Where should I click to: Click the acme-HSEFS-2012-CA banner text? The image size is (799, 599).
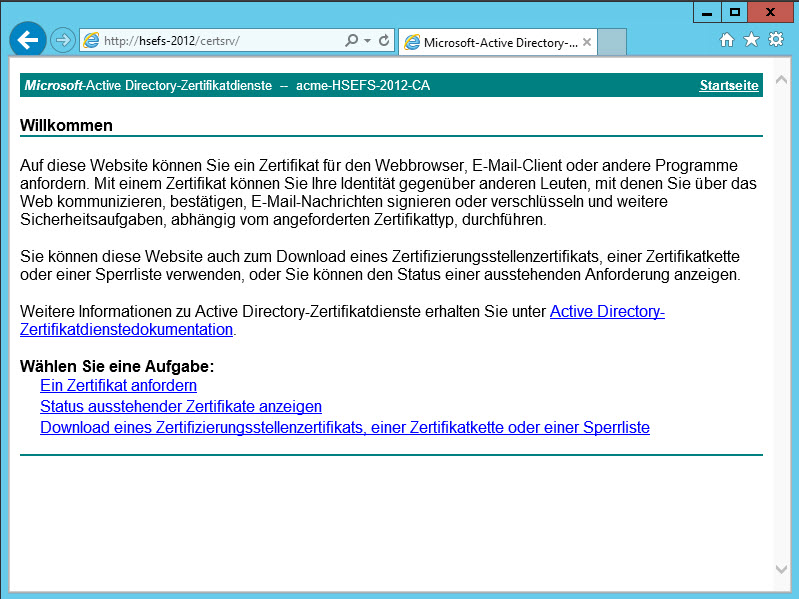coord(363,85)
